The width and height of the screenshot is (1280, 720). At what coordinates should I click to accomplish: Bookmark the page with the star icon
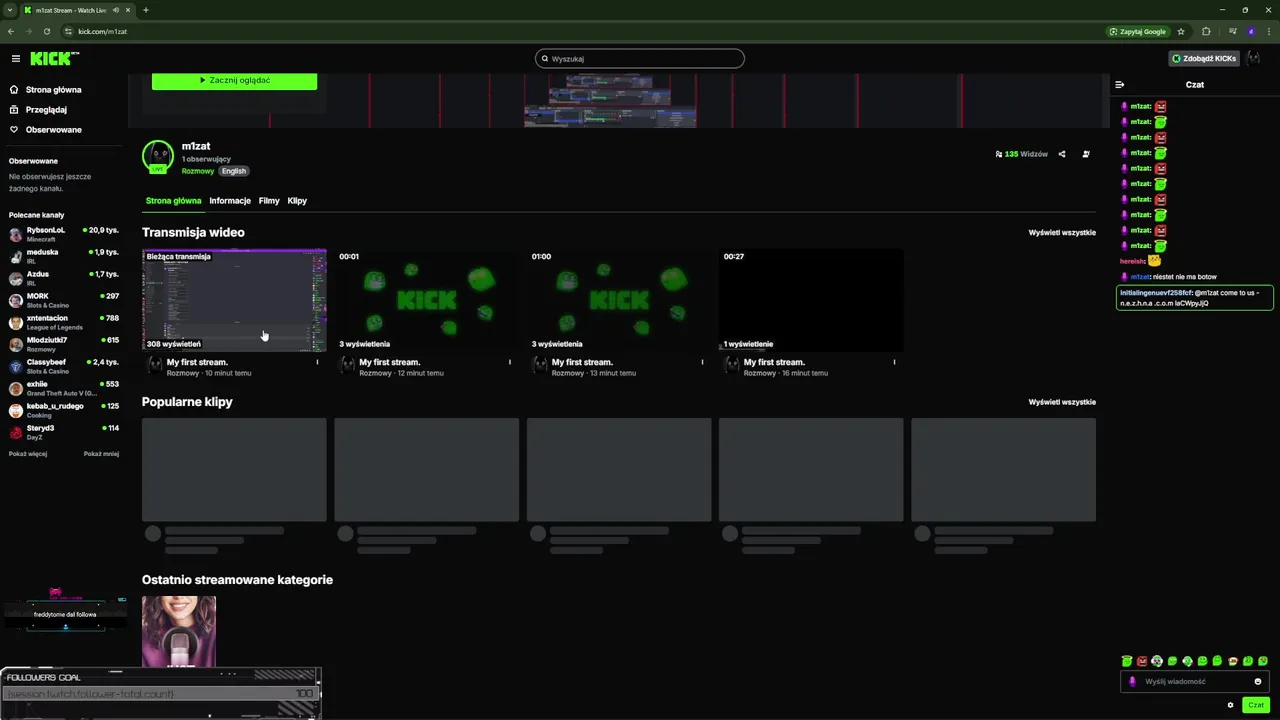1181,31
